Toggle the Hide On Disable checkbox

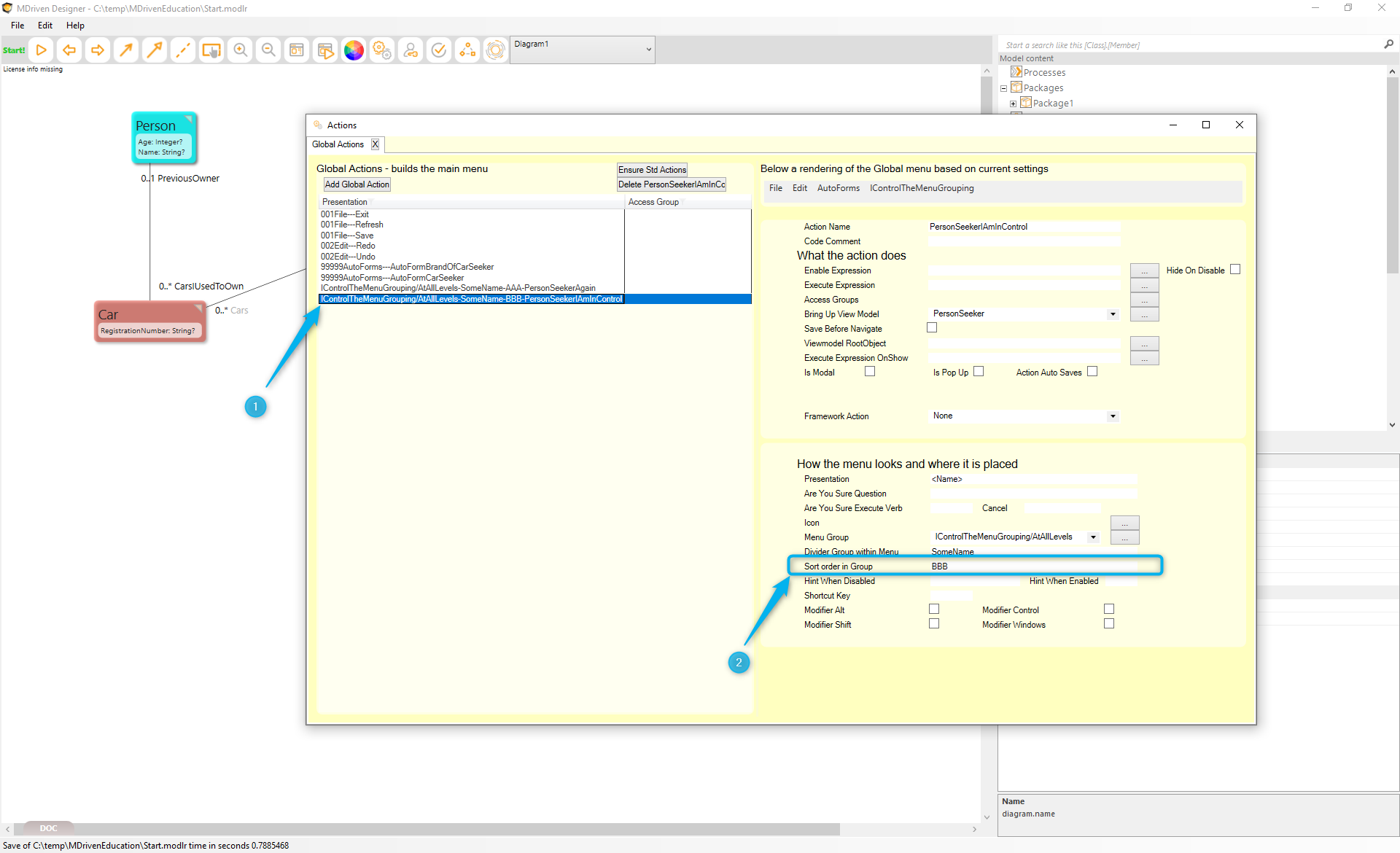click(x=1235, y=270)
